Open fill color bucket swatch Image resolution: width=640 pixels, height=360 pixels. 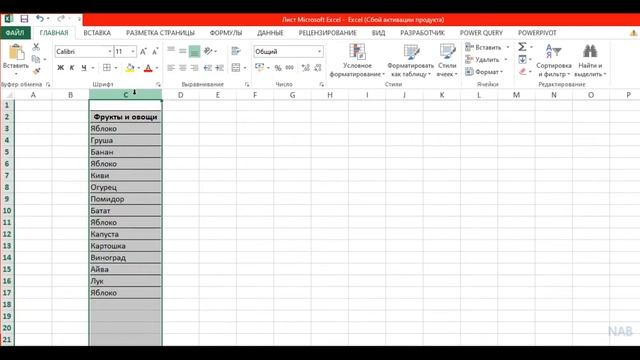pos(130,68)
